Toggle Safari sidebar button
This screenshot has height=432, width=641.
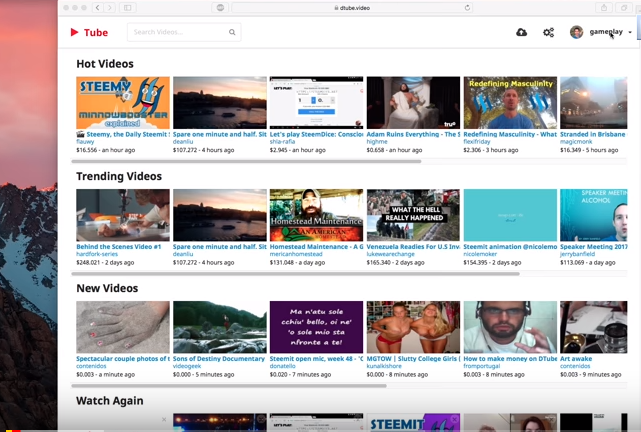click(128, 7)
